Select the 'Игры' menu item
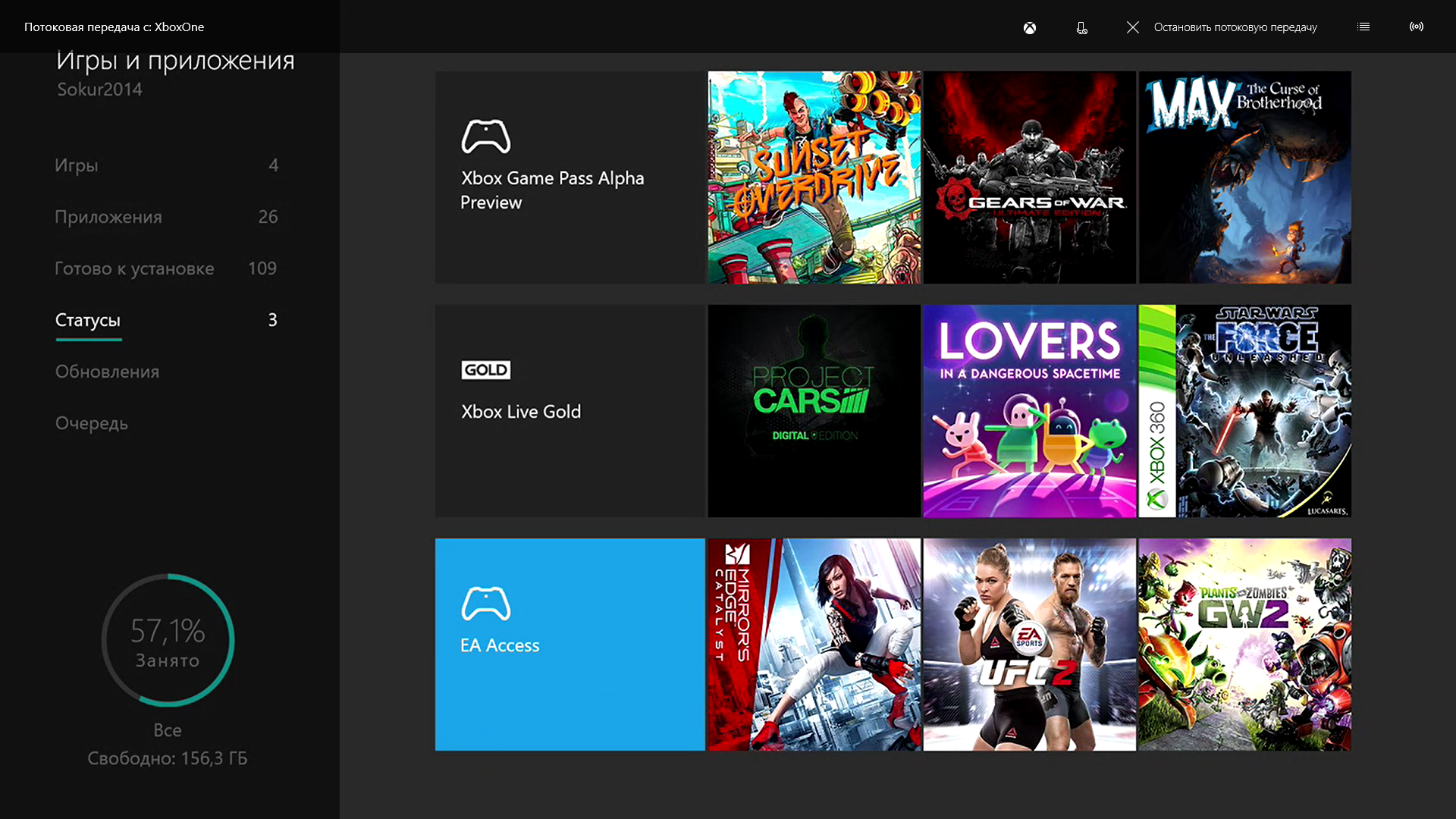Screen dimensions: 1456x819 [166, 165]
